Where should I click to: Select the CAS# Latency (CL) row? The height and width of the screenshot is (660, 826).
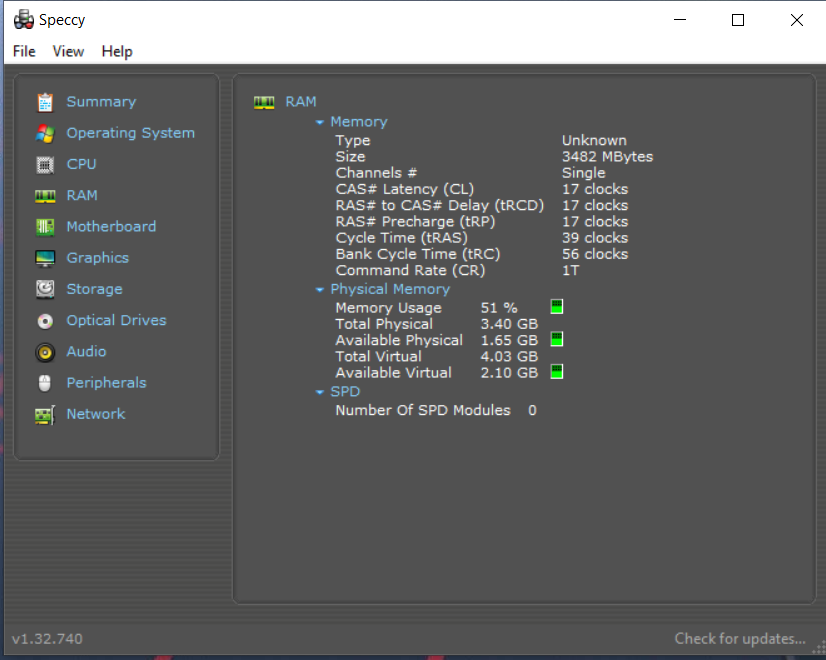click(481, 189)
